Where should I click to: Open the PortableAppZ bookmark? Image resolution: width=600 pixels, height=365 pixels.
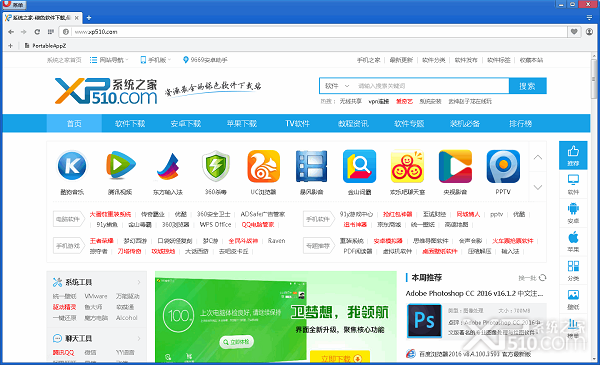coord(45,46)
